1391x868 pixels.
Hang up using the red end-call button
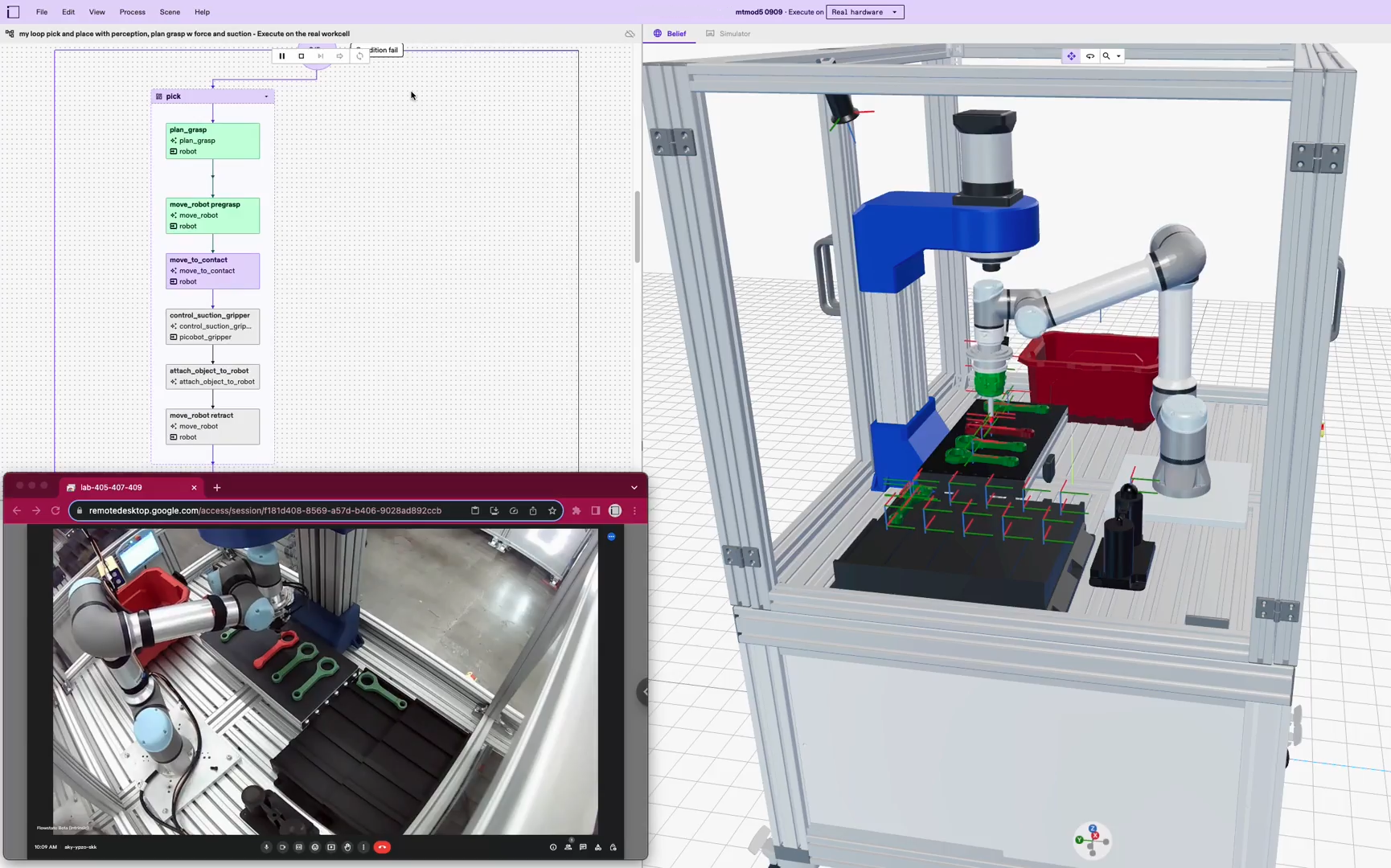pyautogui.click(x=383, y=847)
